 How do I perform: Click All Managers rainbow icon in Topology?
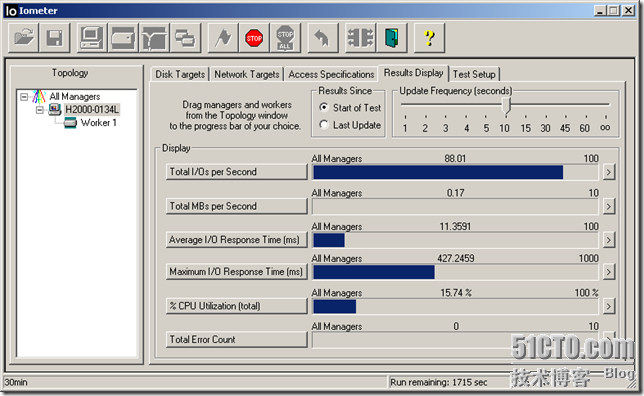tap(39, 97)
